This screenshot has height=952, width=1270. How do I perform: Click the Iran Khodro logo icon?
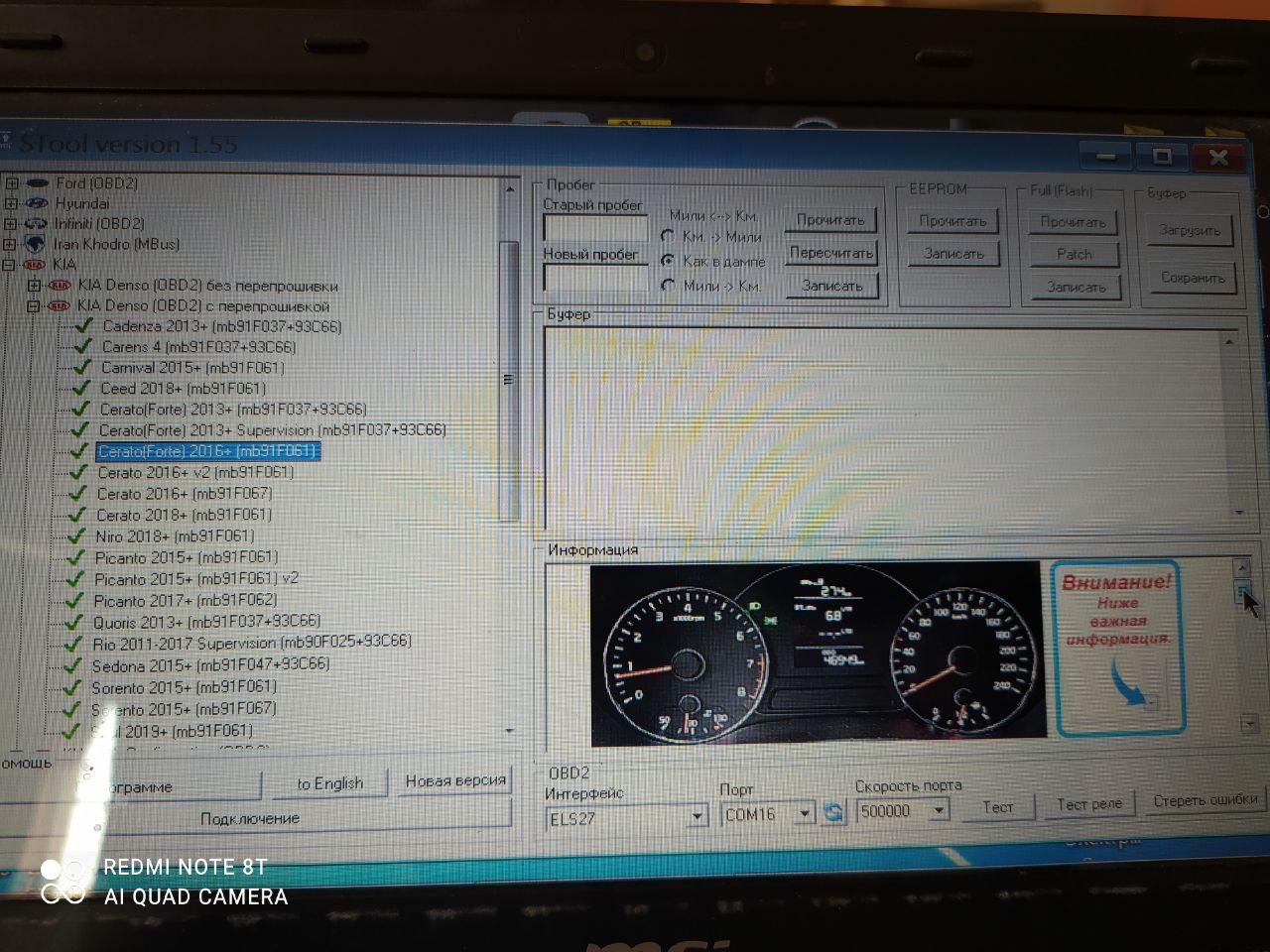[36, 244]
